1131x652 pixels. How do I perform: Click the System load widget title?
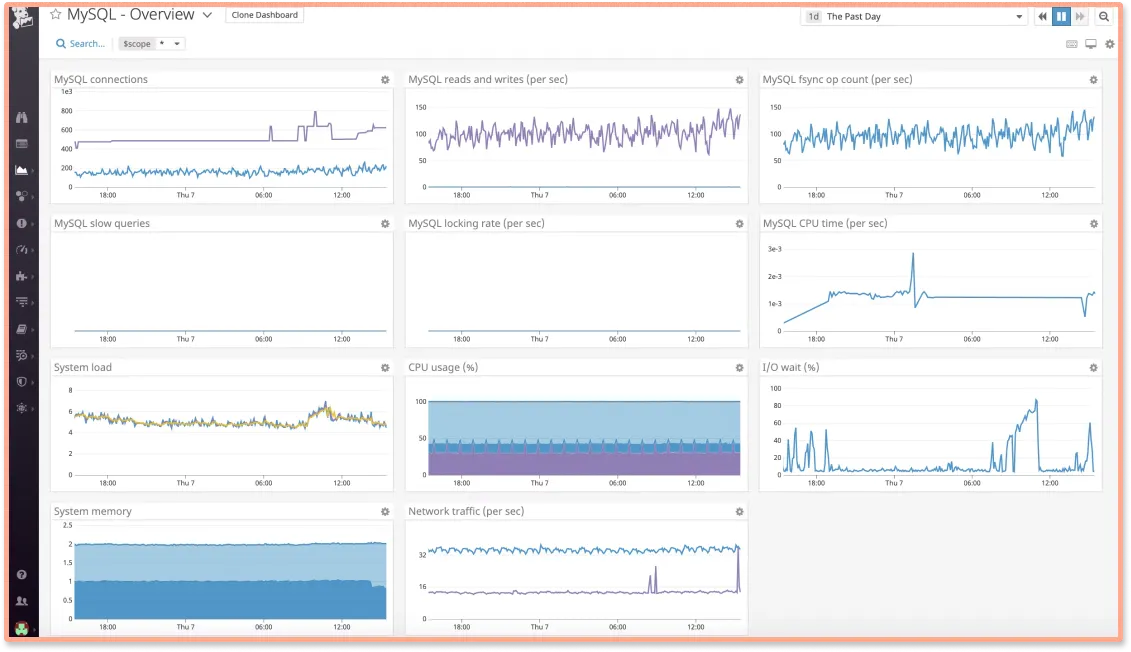click(83, 367)
